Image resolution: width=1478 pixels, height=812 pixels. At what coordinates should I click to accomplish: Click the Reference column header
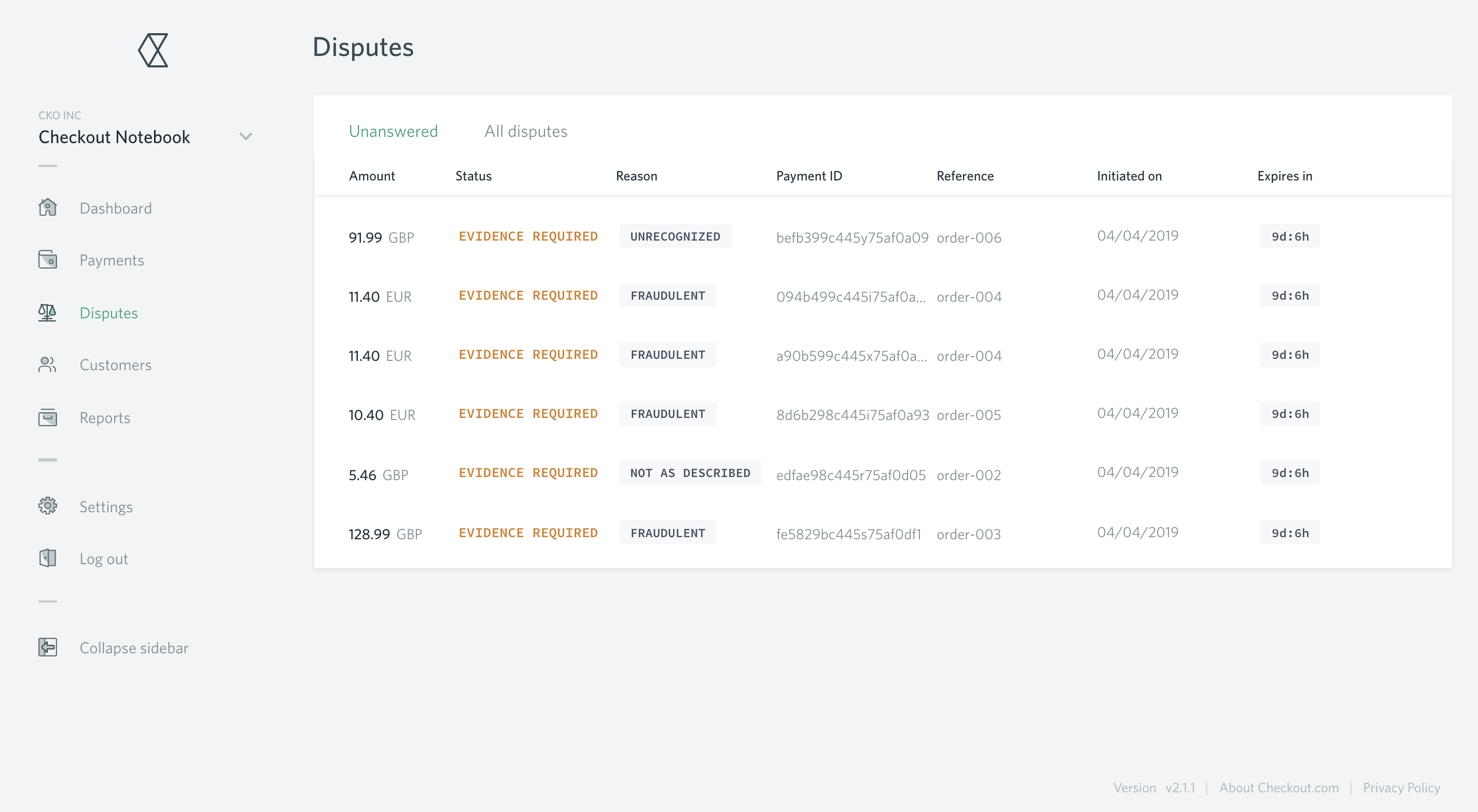coord(965,176)
